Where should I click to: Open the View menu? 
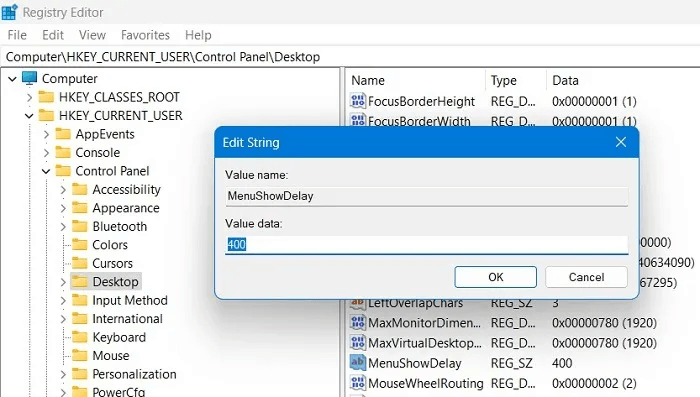(x=92, y=35)
